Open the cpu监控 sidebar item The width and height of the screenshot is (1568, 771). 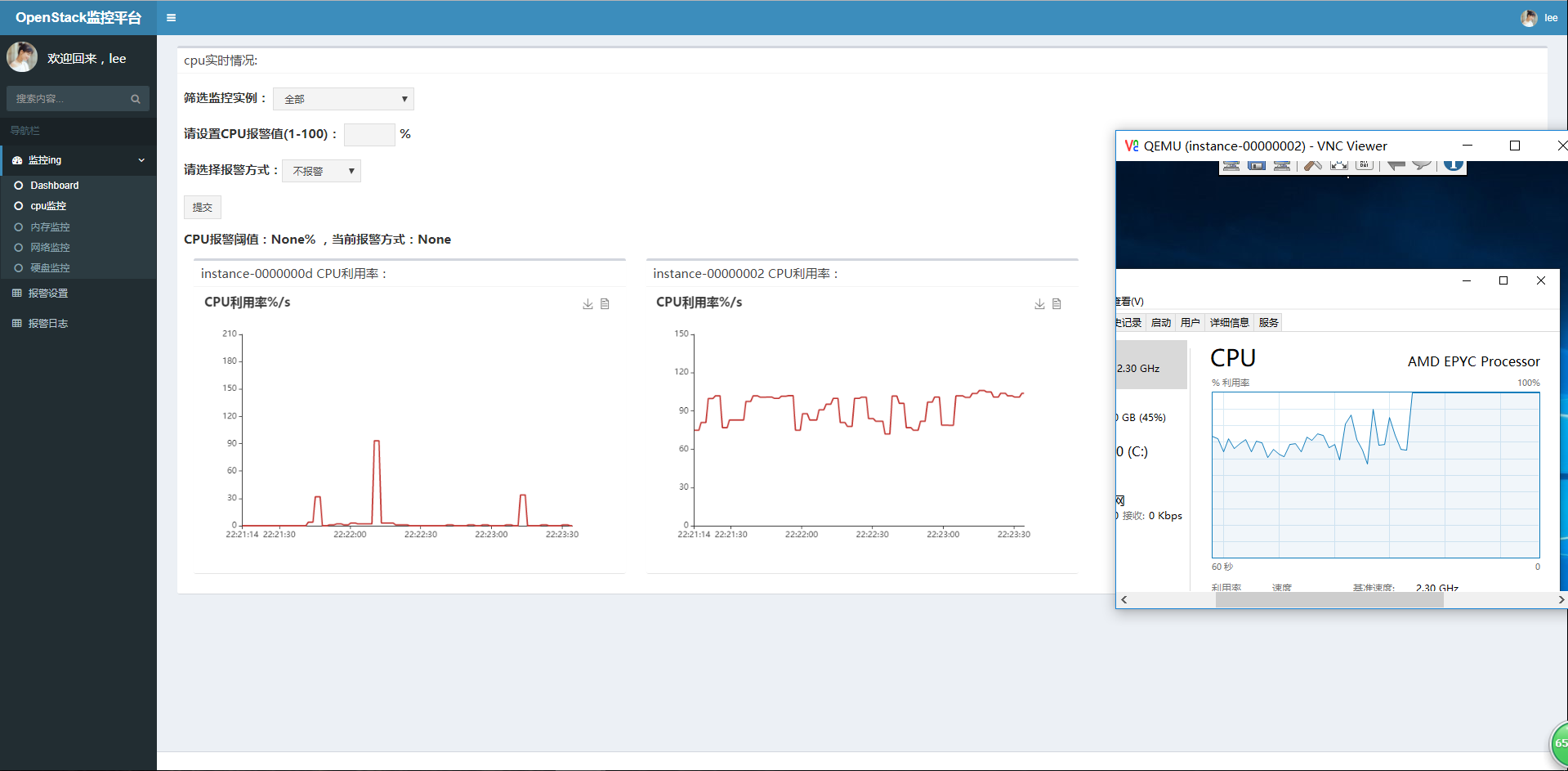click(47, 206)
